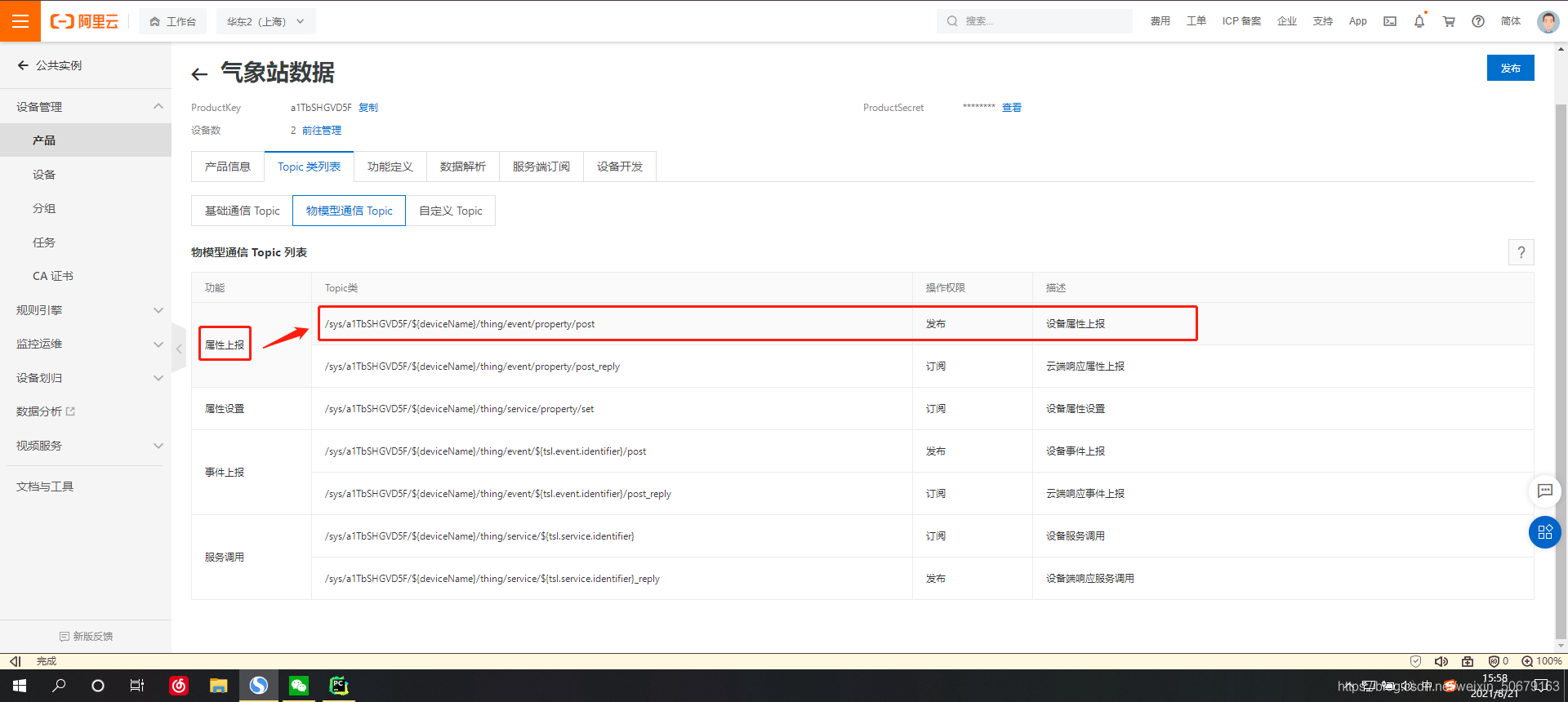
Task: Click the help icon above the Topic table
Action: tap(1521, 252)
